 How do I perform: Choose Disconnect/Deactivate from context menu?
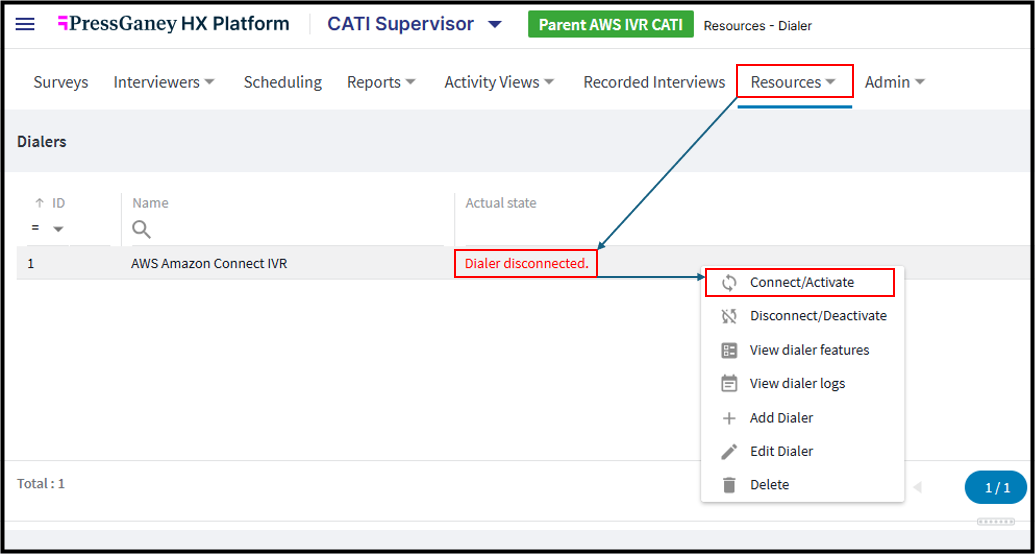(801, 316)
